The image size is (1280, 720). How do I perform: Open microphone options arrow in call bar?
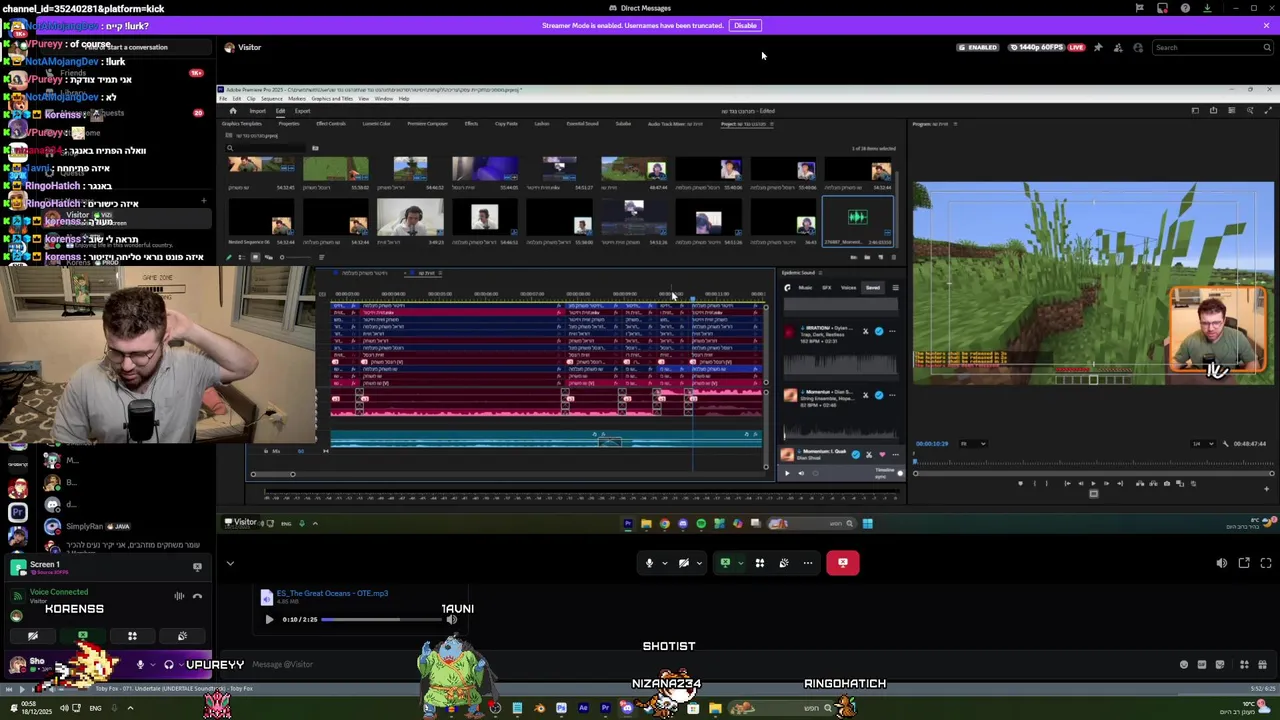coord(664,563)
